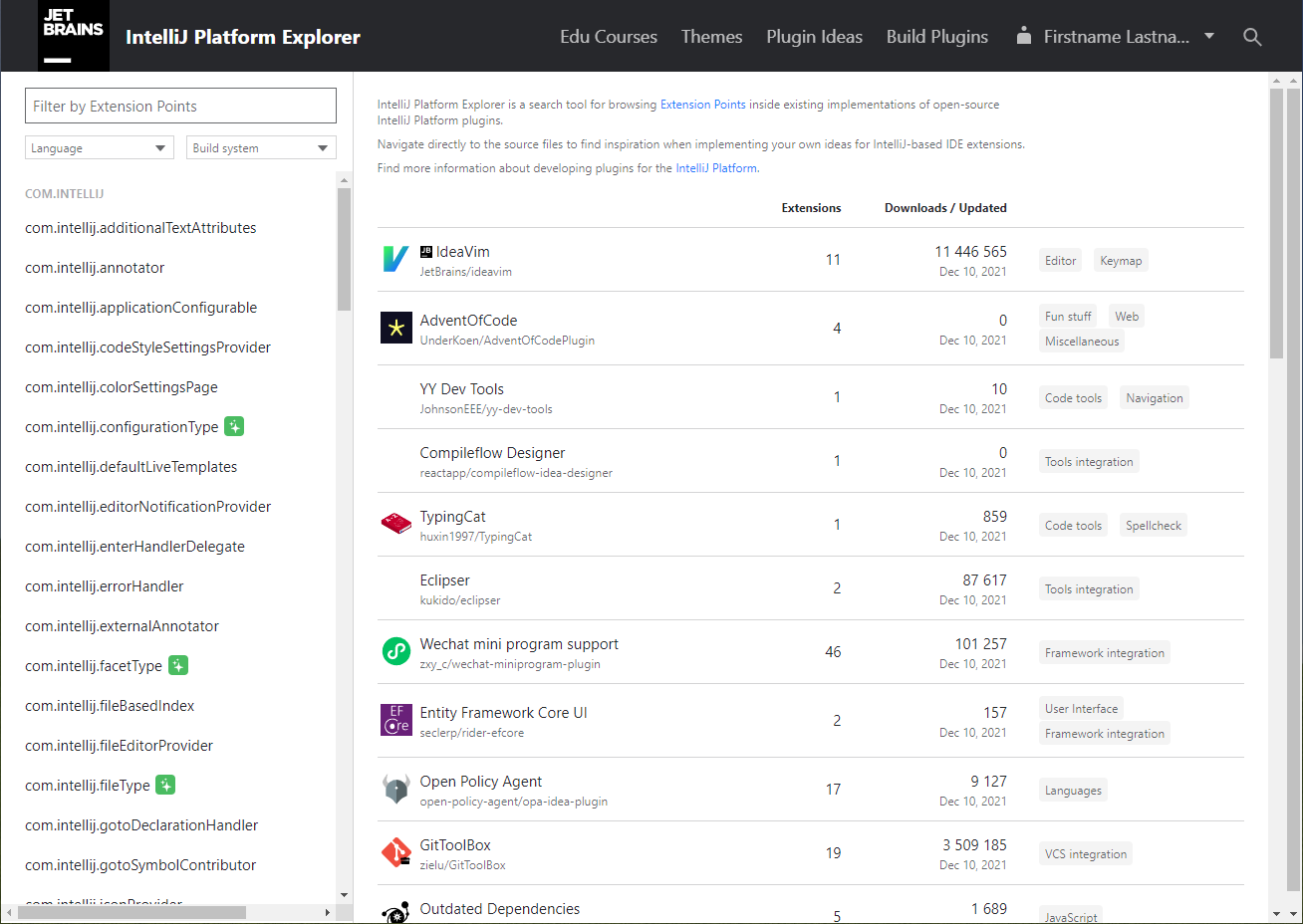Screen dimensions: 1303x924
Task: Open Plugin Ideas in navigation
Action: 814,37
